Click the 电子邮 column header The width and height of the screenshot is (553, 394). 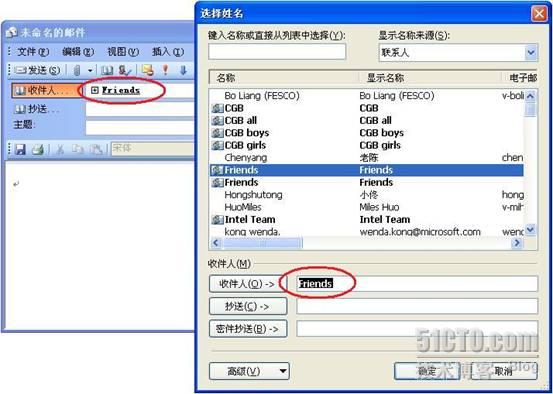click(519, 78)
